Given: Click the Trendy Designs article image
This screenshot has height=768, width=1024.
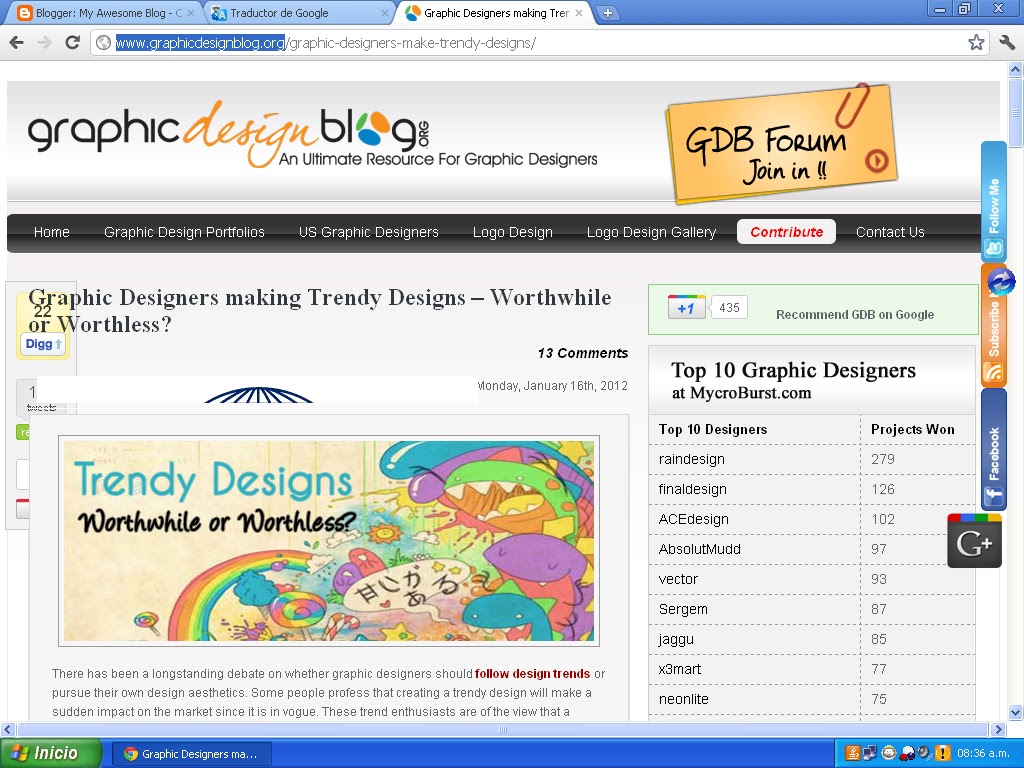Looking at the screenshot, I should point(329,541).
